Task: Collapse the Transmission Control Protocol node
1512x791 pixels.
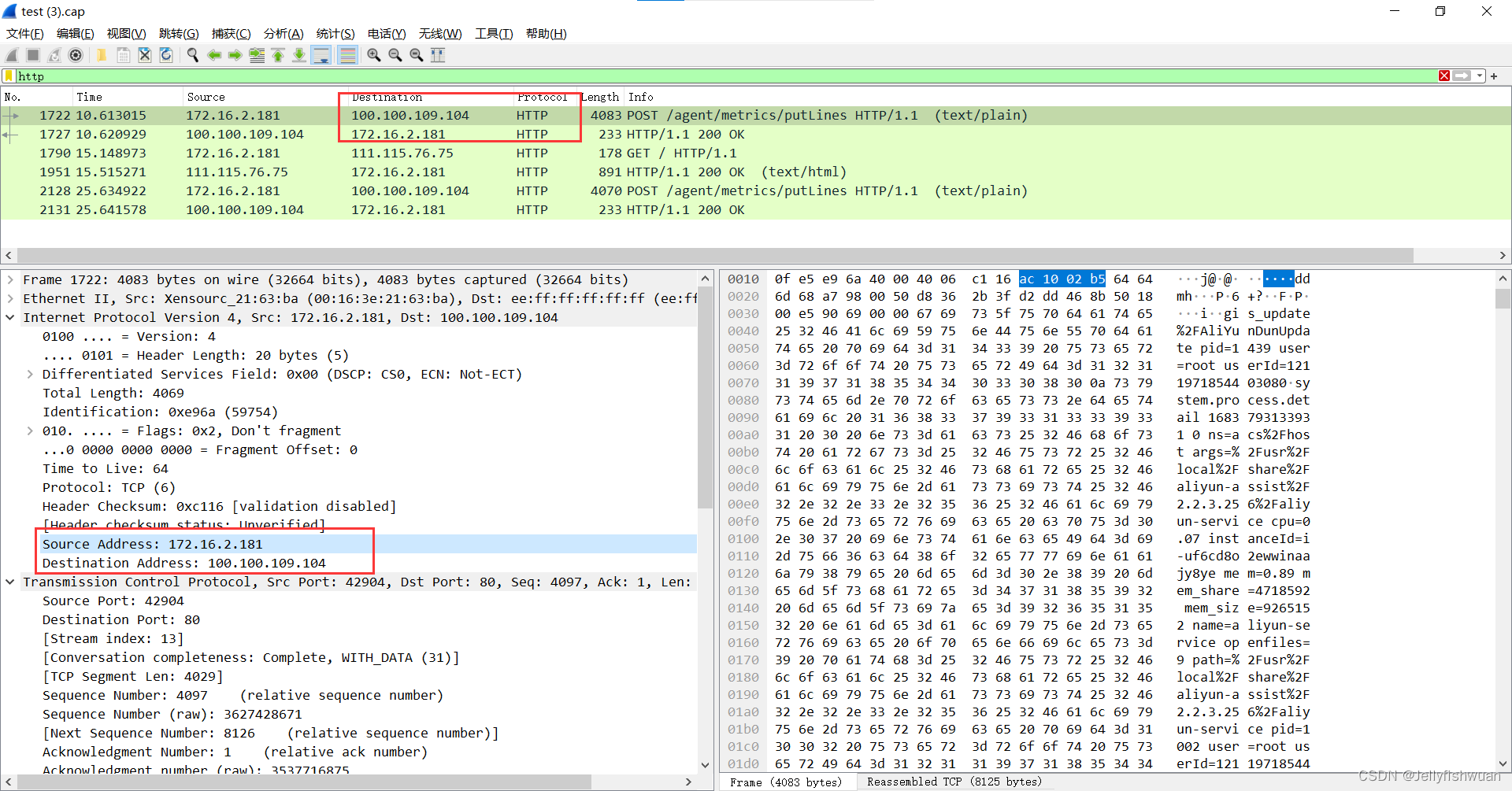Action: 10,582
